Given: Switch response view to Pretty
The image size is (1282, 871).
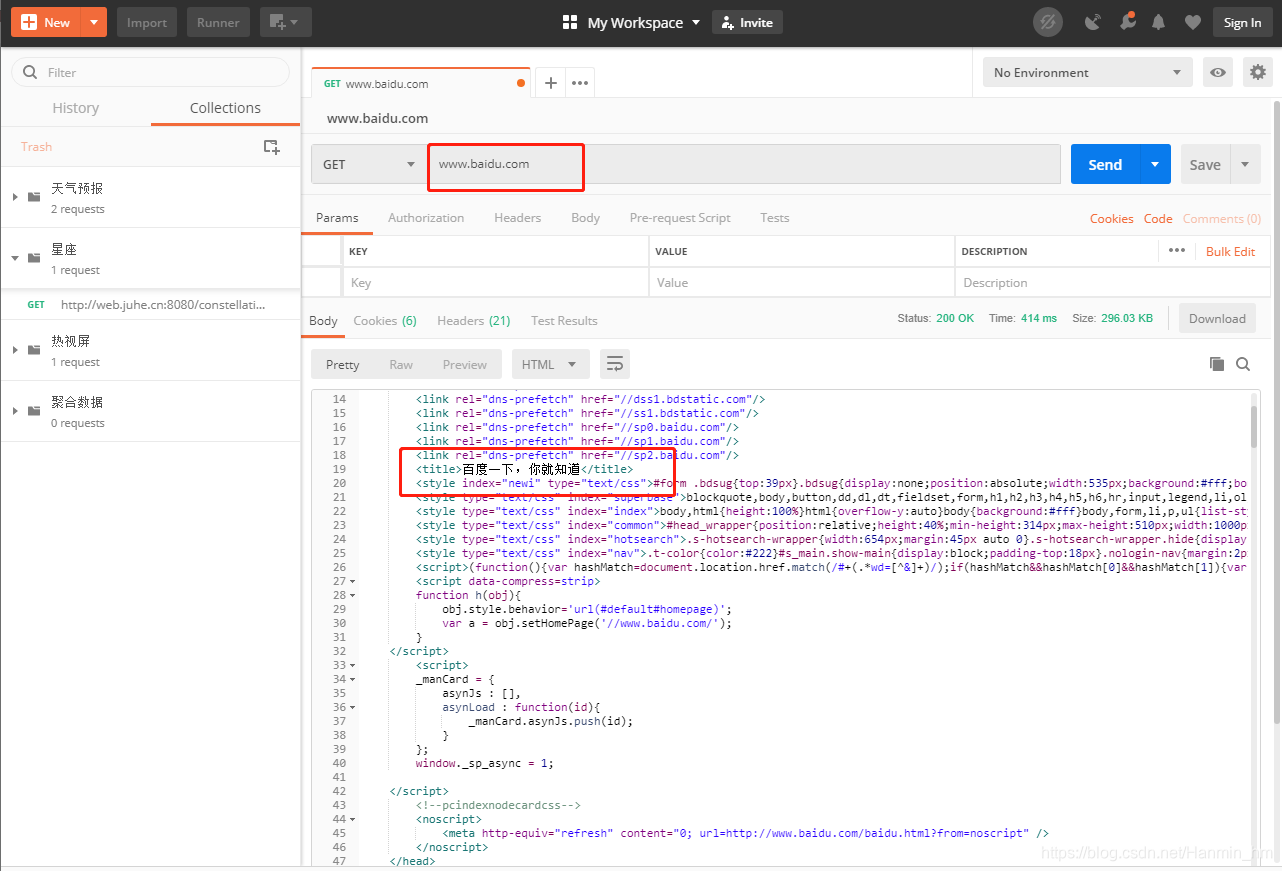Looking at the screenshot, I should (x=343, y=365).
